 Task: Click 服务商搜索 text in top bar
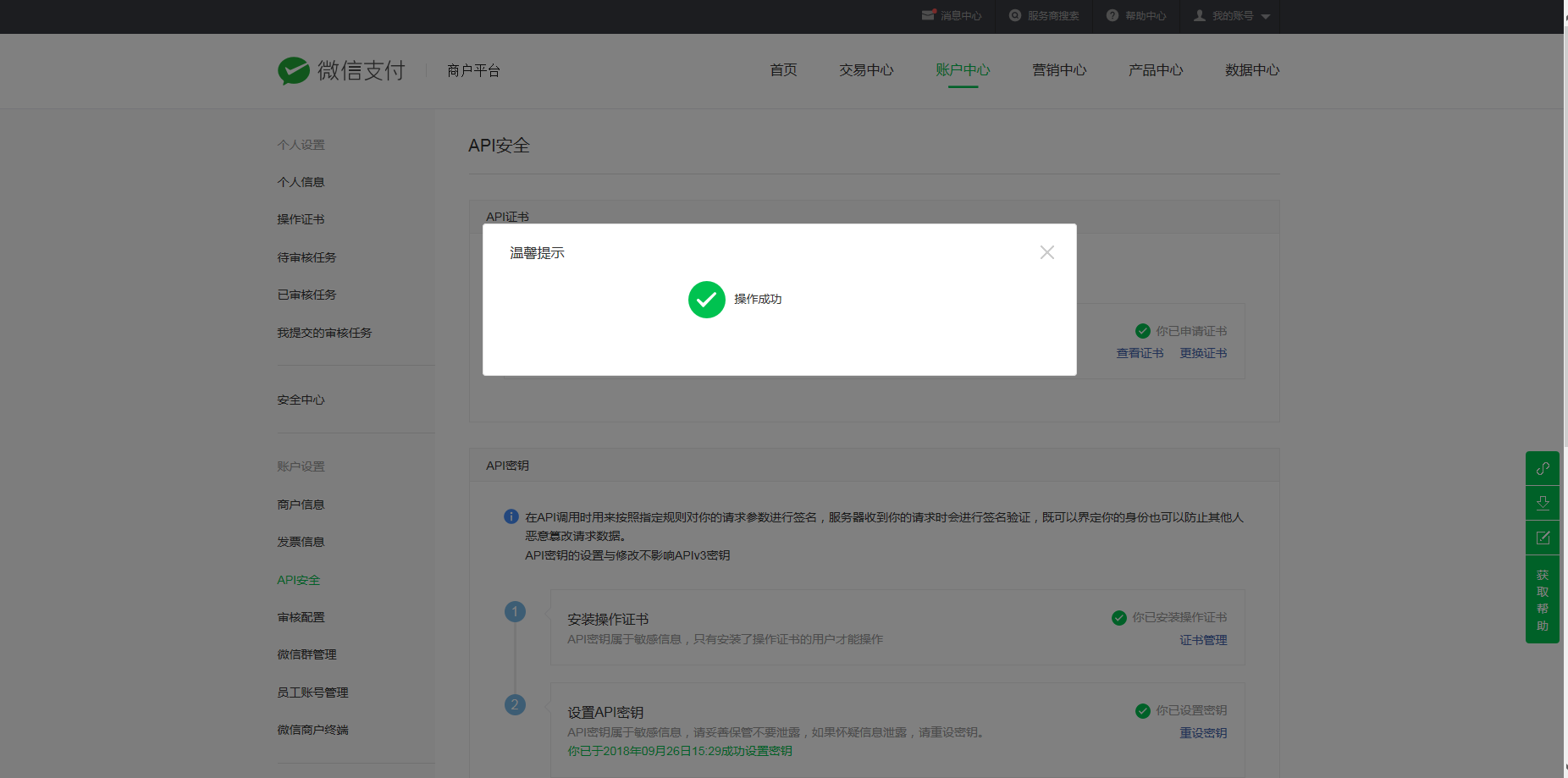coord(1053,16)
